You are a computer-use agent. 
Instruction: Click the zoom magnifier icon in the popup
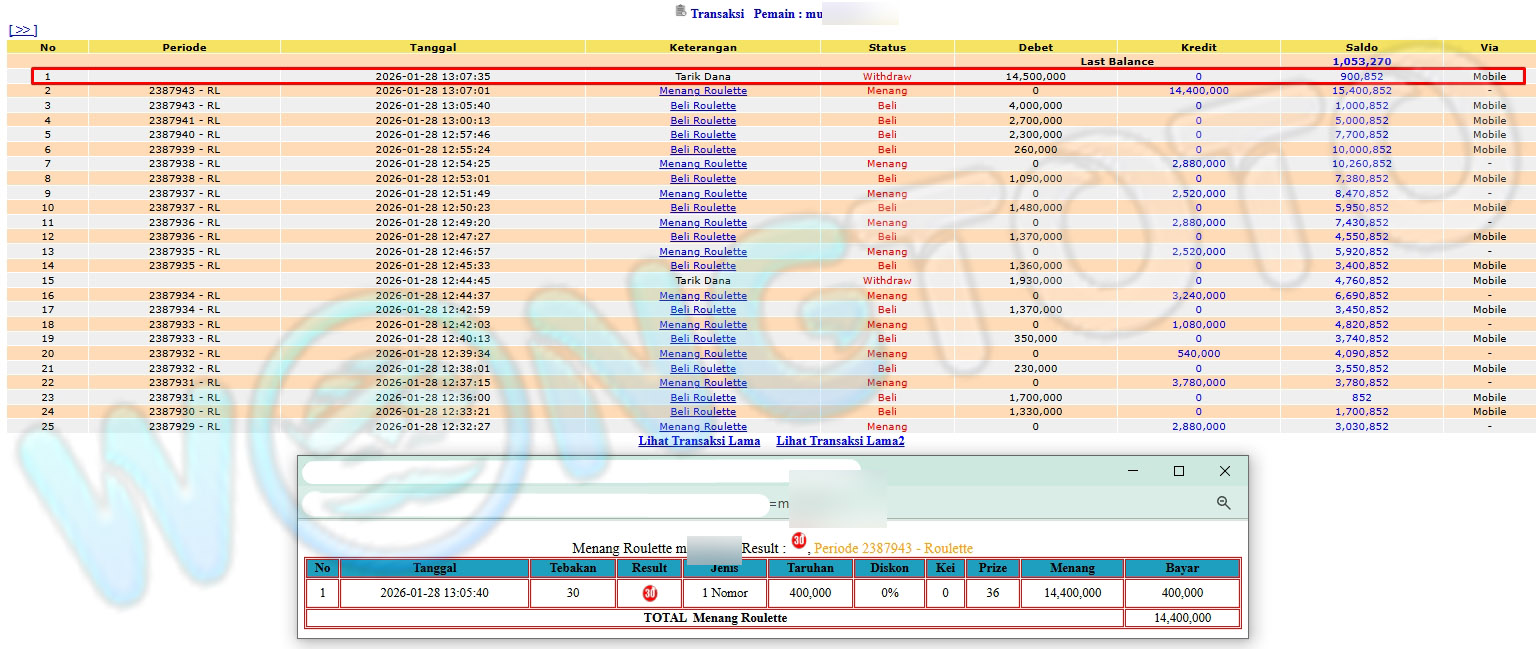pos(1223,503)
